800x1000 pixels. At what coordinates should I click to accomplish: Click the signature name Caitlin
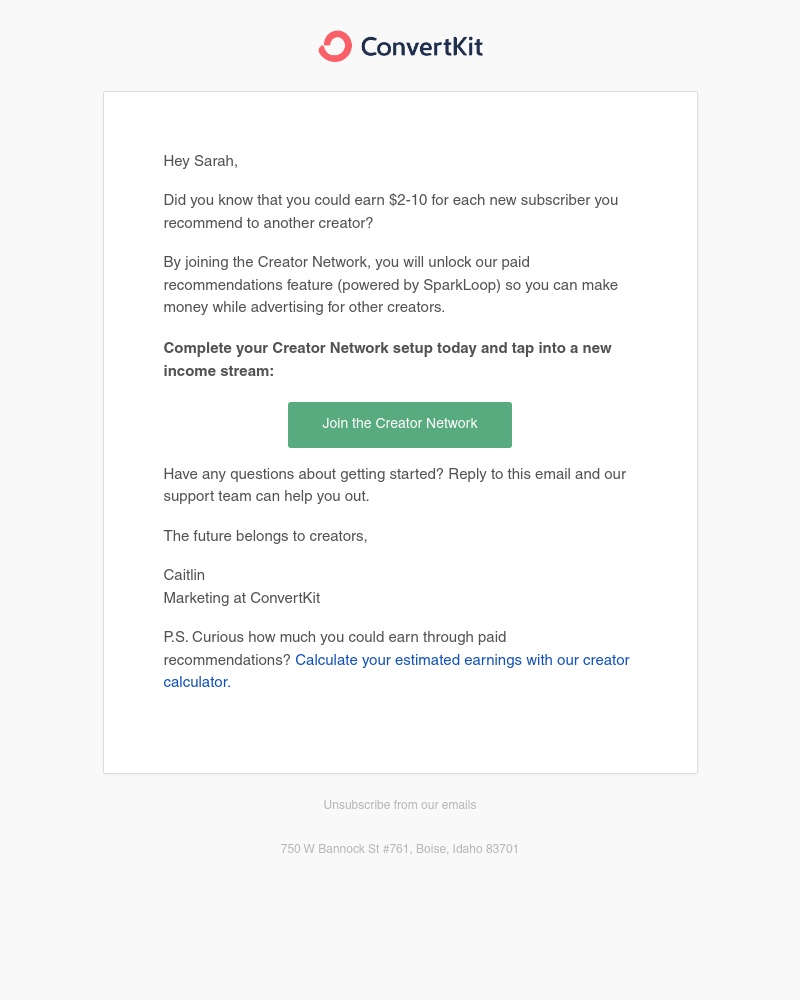click(184, 575)
